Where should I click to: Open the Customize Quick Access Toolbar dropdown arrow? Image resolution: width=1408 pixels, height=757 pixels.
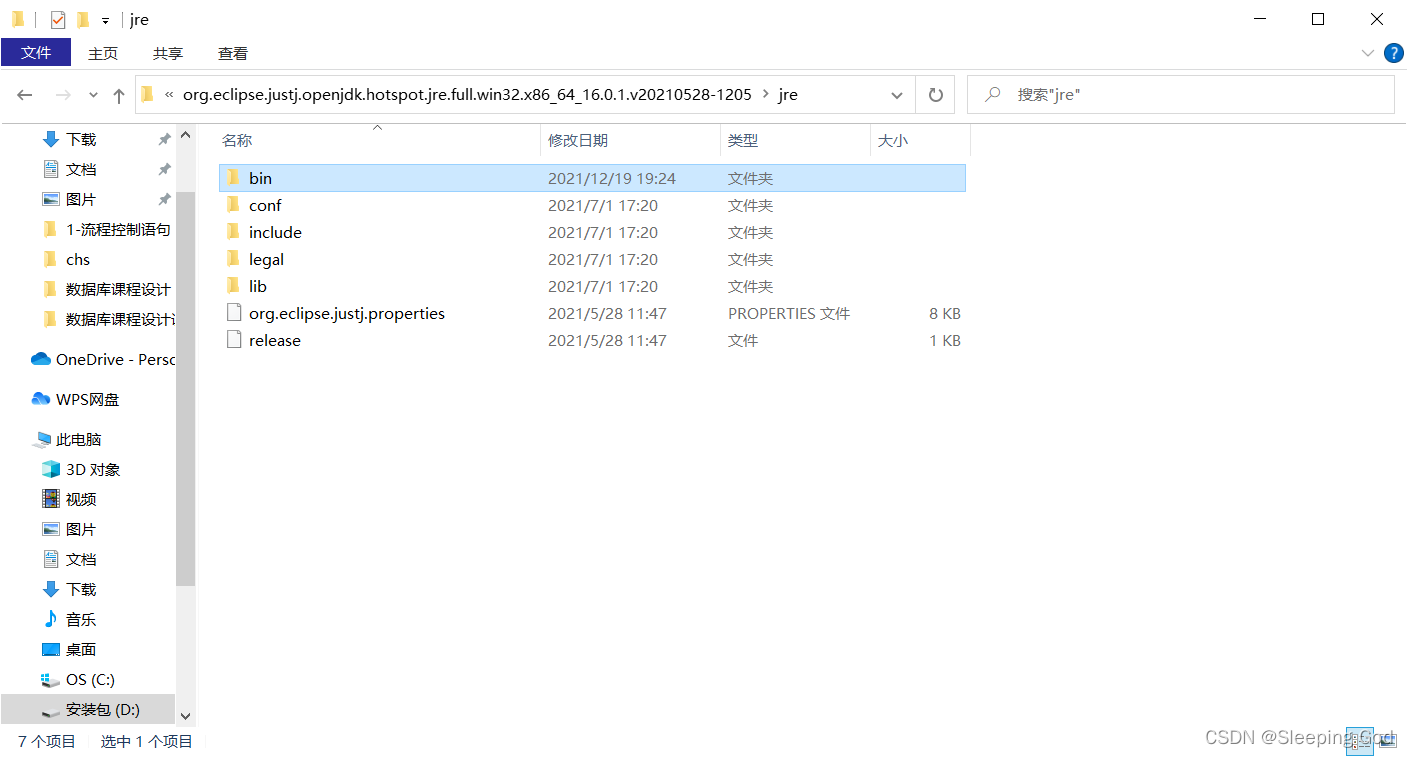(105, 20)
